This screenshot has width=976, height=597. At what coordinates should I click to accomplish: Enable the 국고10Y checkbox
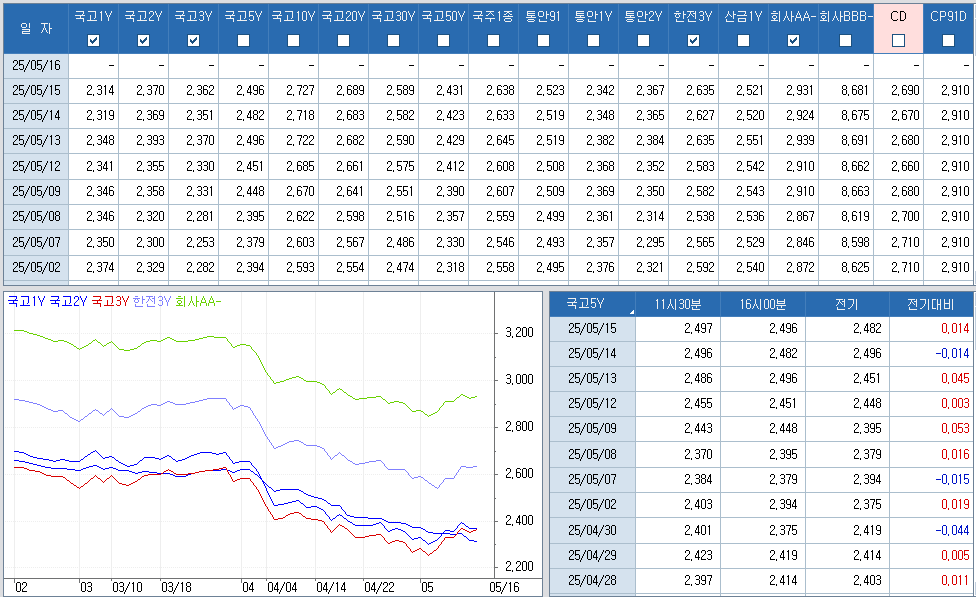tap(293, 41)
